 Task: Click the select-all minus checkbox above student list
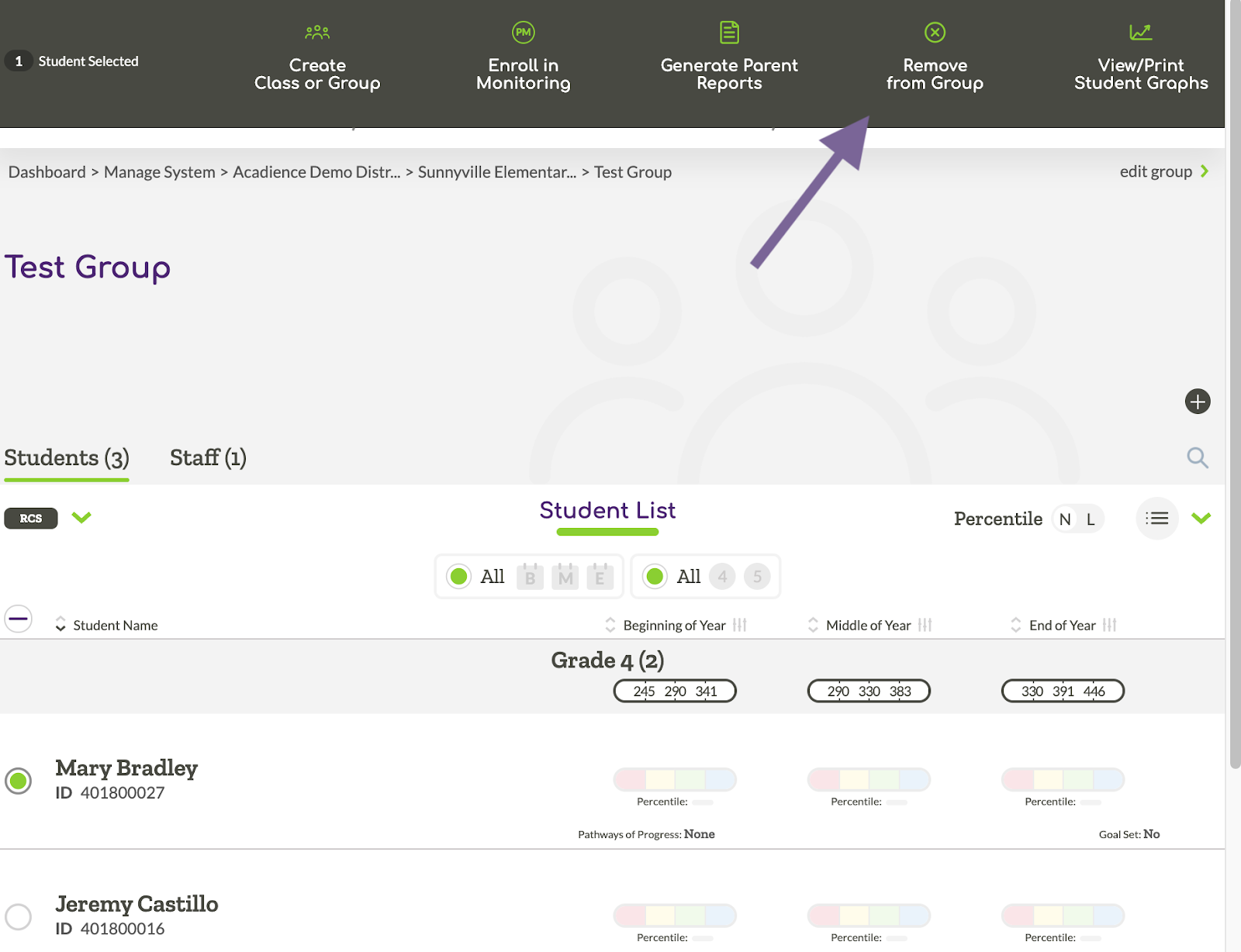[x=19, y=619]
